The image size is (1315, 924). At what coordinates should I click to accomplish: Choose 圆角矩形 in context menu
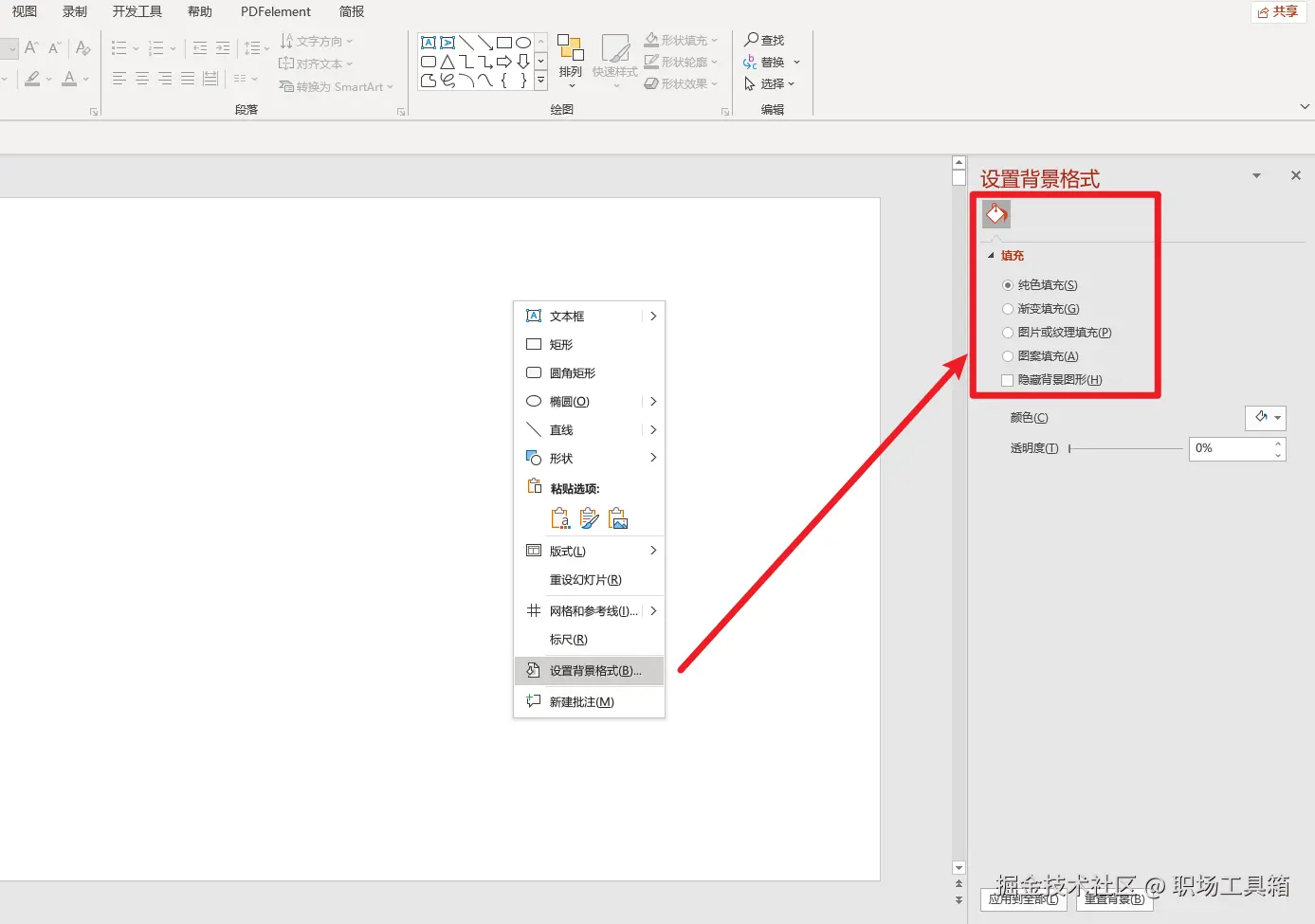[589, 373]
